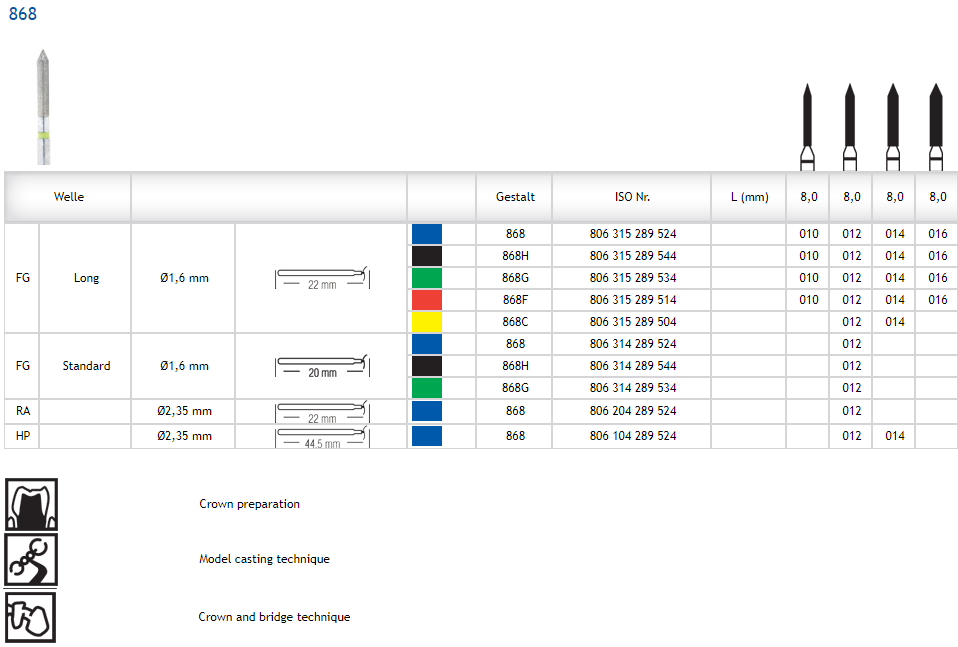Click the 44.5 mm shank diagram

(x=322, y=436)
